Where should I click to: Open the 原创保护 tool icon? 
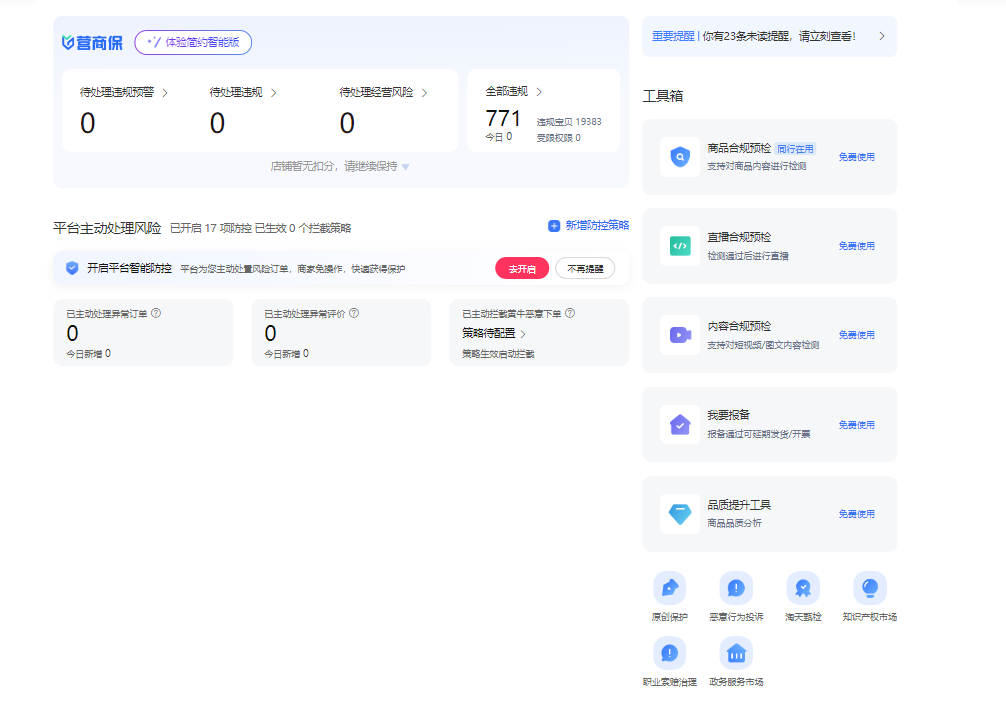[669, 588]
